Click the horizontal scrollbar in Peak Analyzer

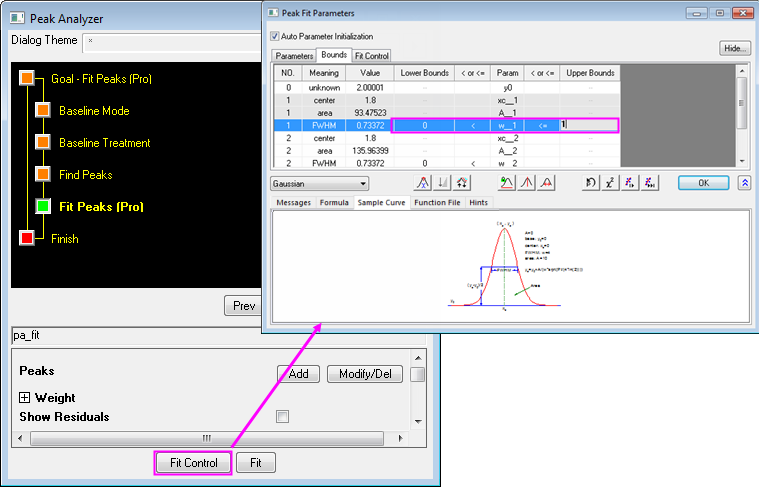coord(207,437)
